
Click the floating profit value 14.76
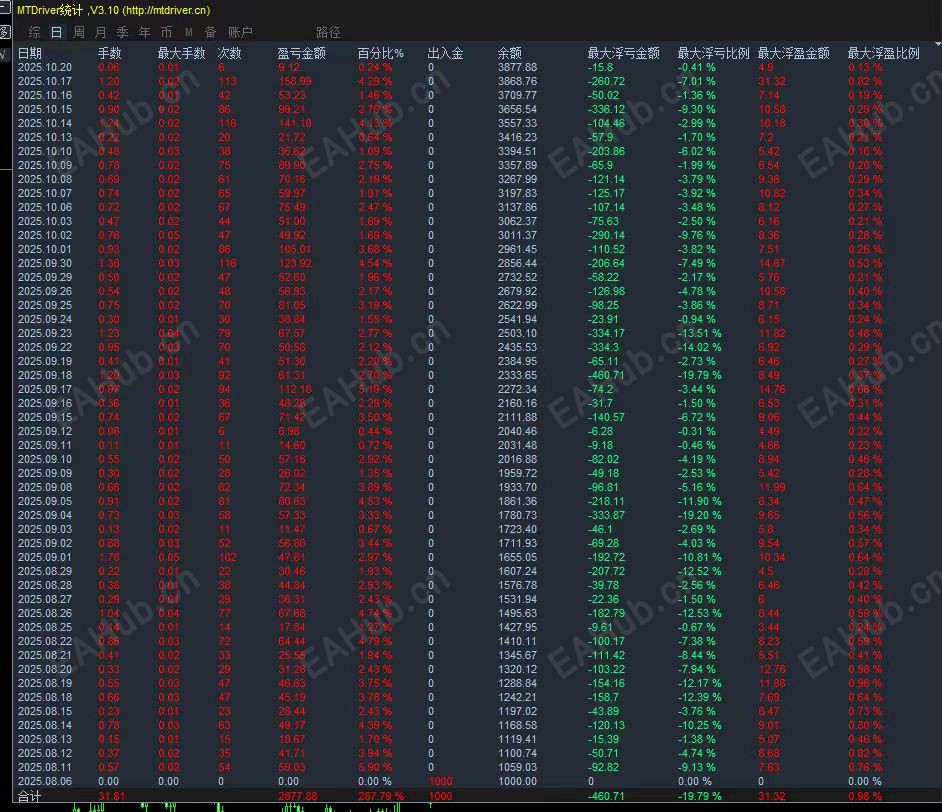pos(772,389)
